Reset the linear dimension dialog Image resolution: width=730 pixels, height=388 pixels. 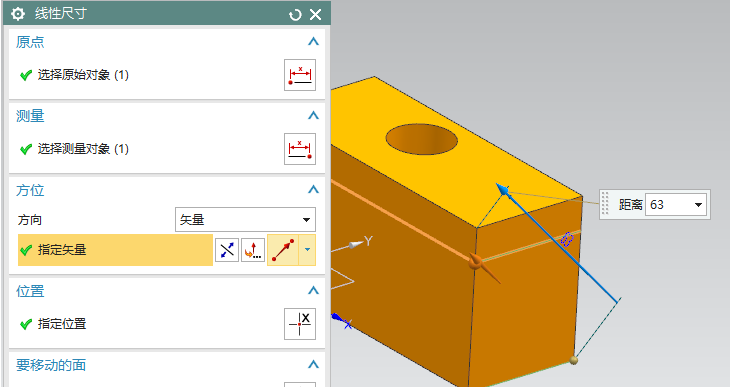point(295,15)
